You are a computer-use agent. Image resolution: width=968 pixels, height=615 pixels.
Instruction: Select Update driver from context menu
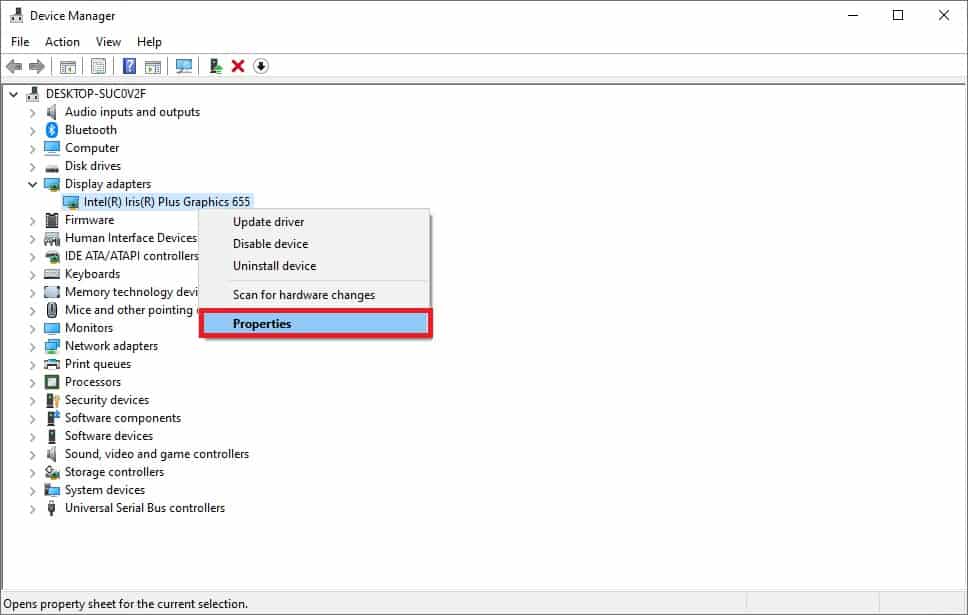pyautogui.click(x=268, y=222)
